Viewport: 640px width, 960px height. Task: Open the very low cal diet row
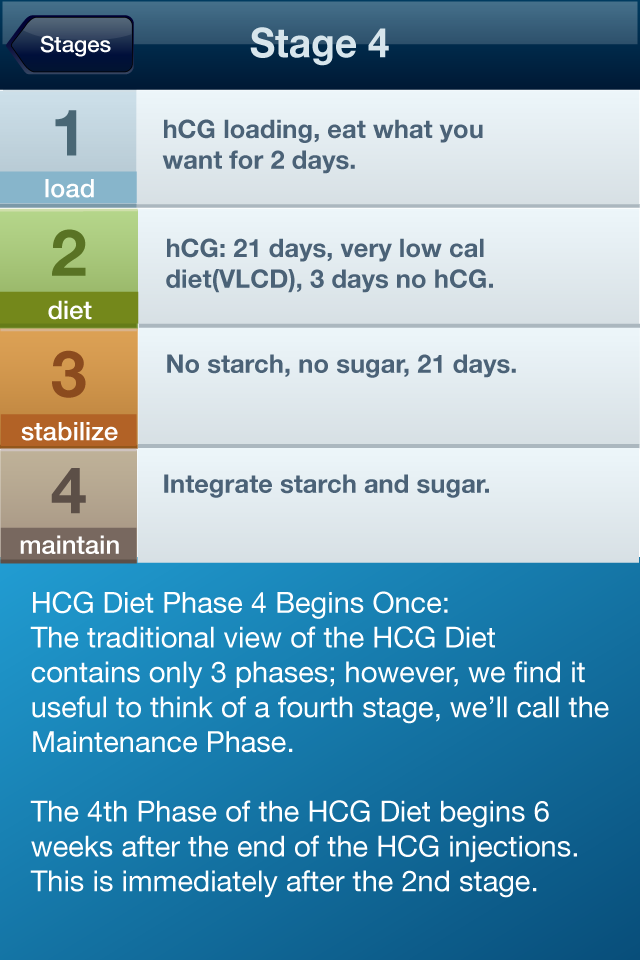point(387,265)
